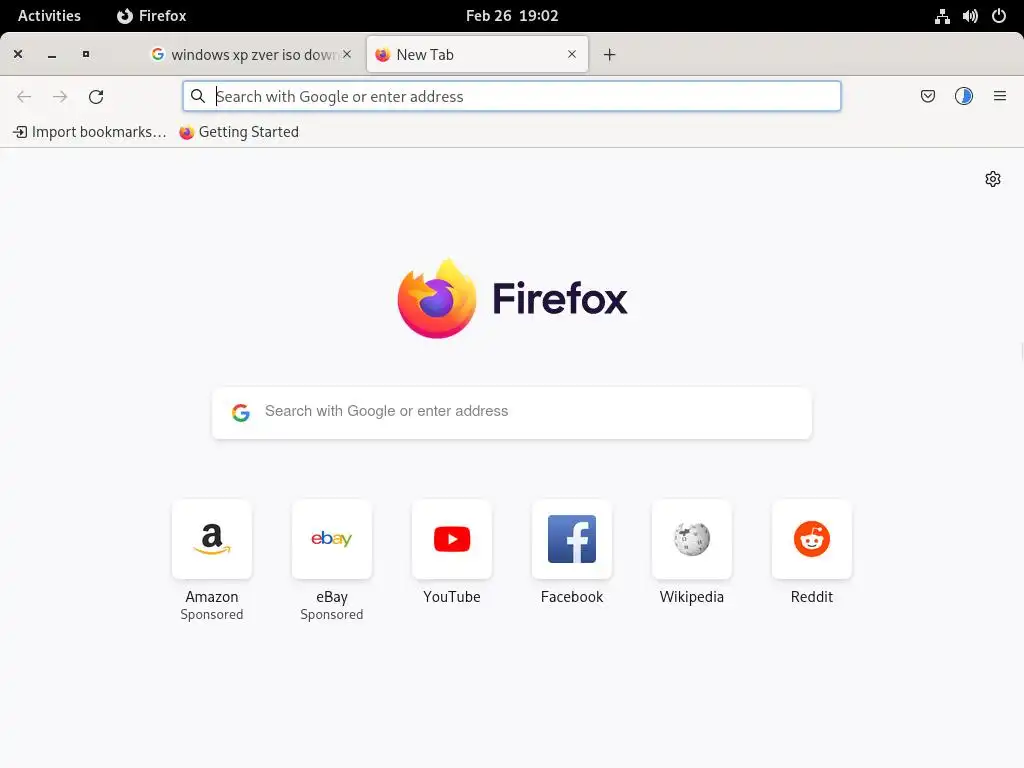1024x768 pixels.
Task: Focus the center Google search box
Action: click(x=511, y=413)
